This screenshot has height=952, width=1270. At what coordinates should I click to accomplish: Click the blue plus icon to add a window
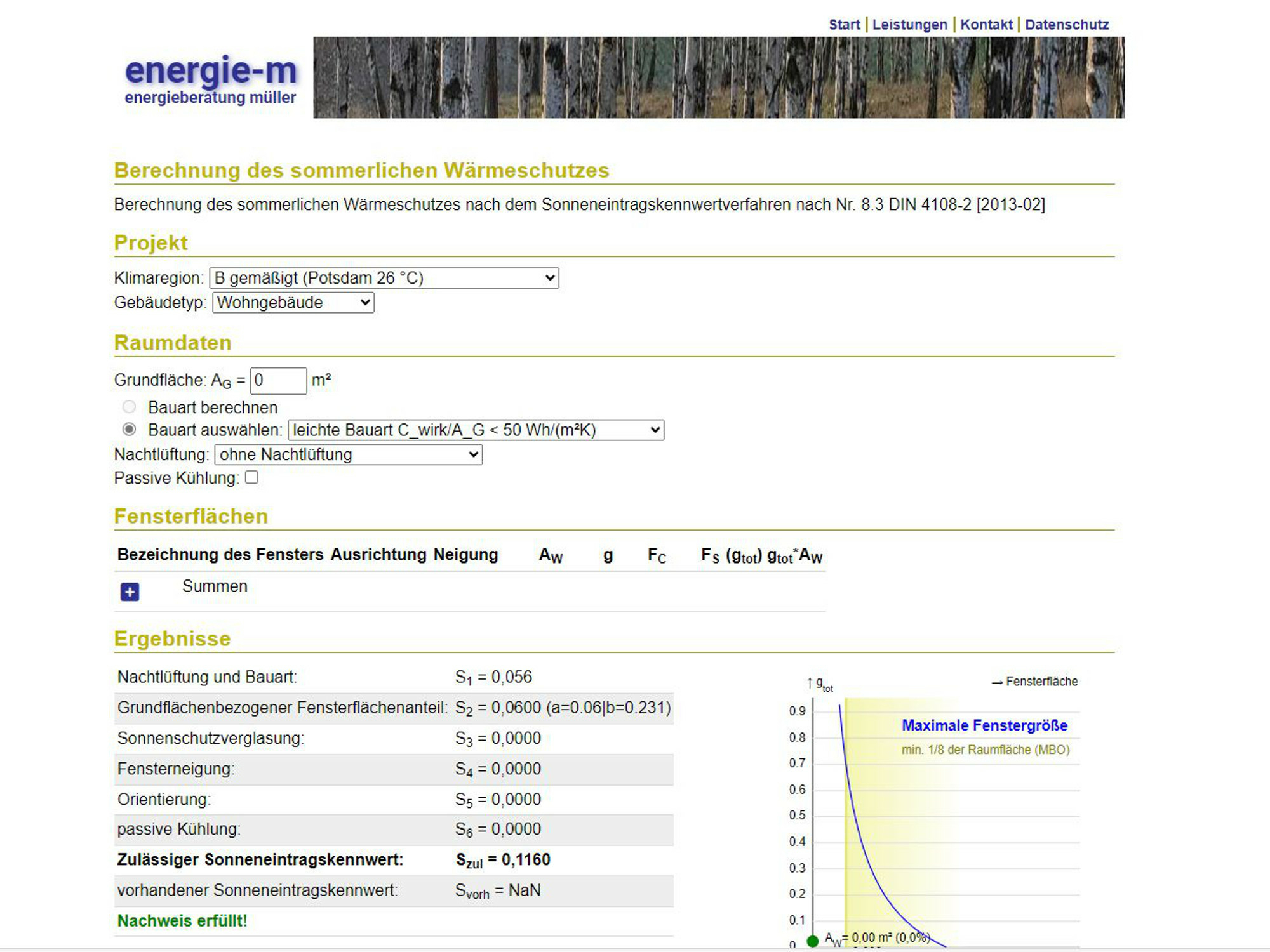[130, 592]
